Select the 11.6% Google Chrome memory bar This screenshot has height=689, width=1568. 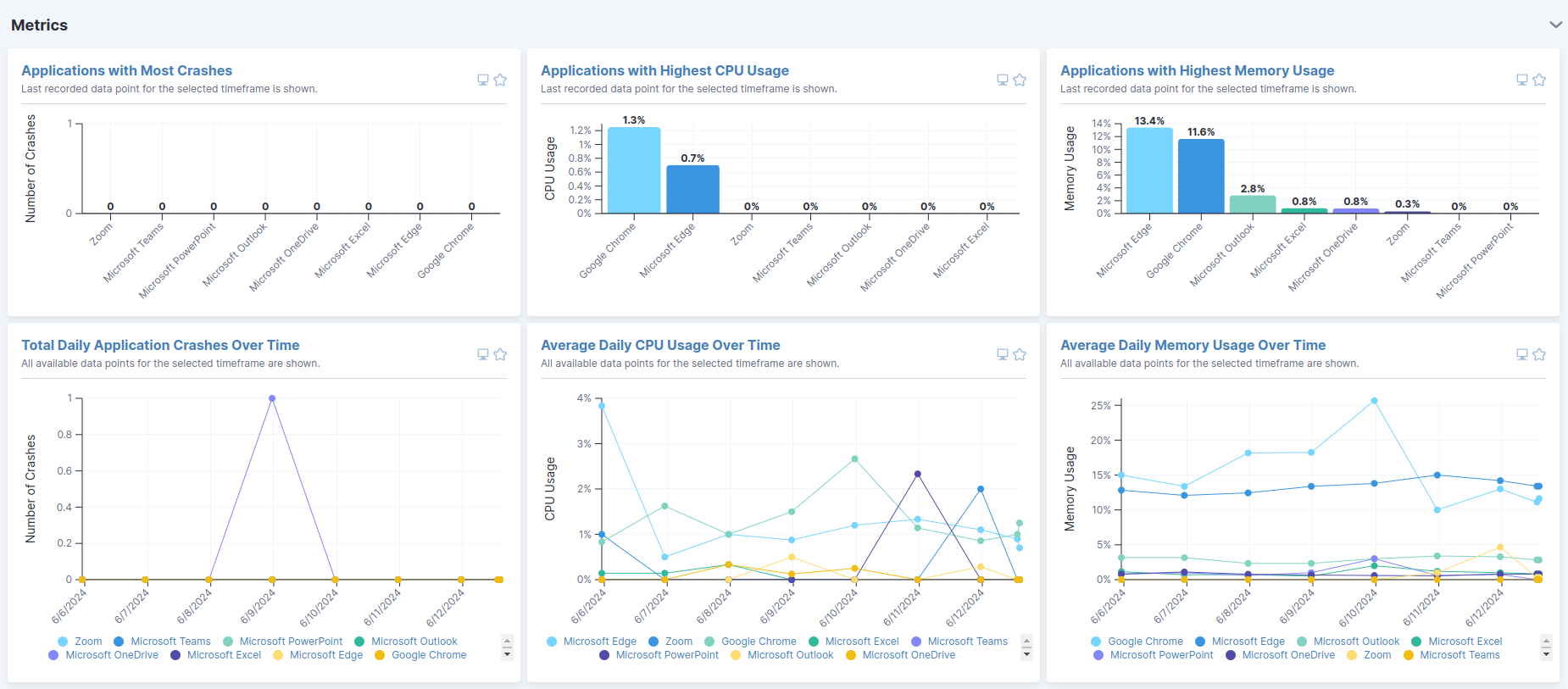[x=1201, y=176]
